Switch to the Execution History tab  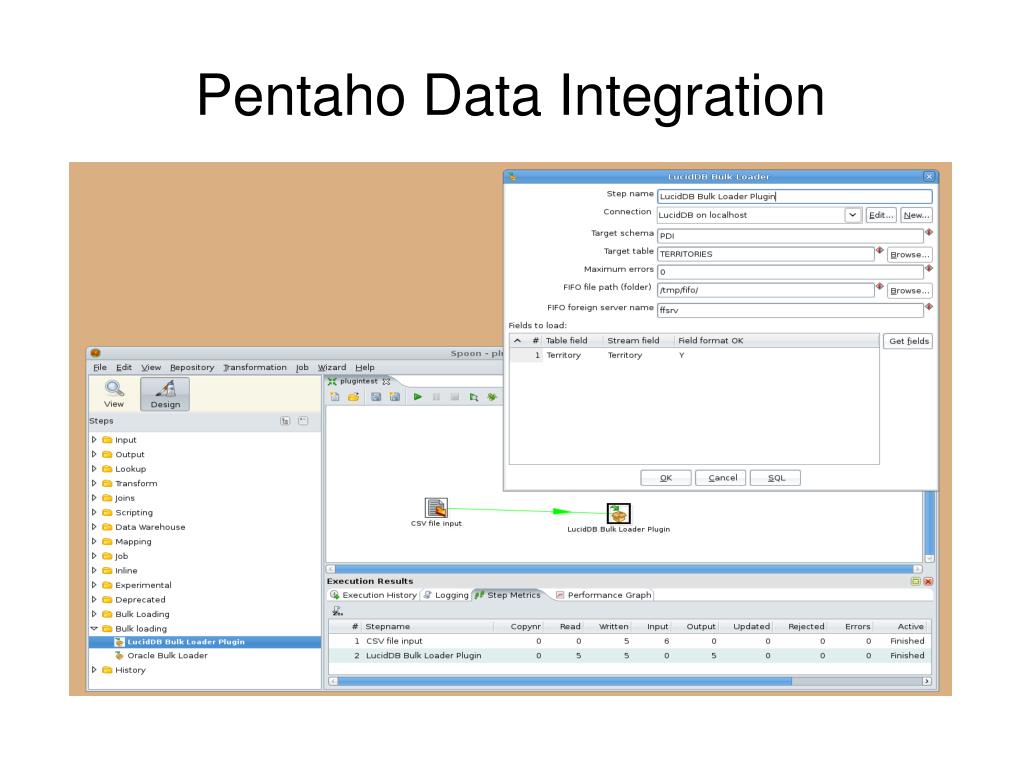pos(373,595)
